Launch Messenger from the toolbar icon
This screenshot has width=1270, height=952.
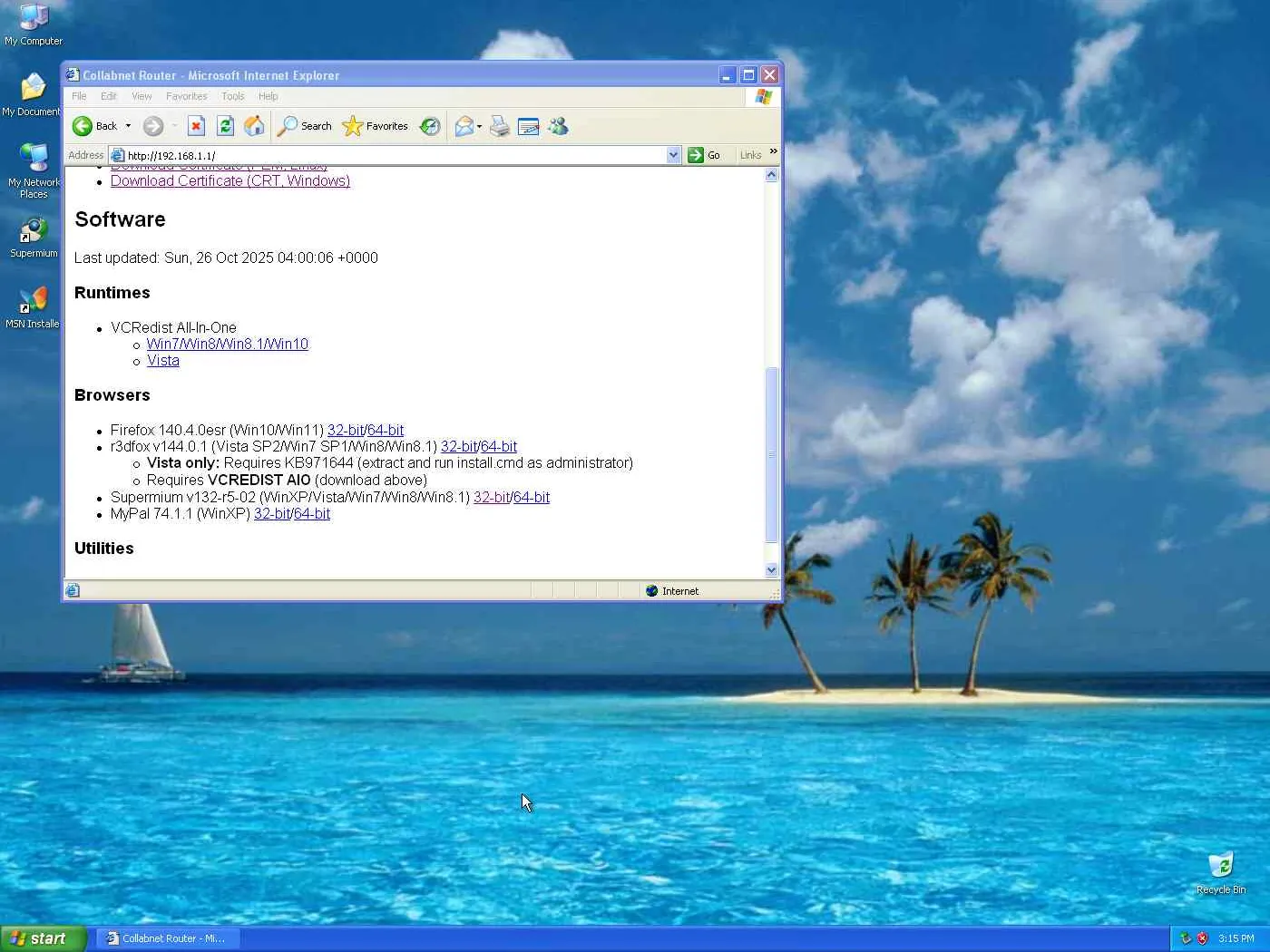558,126
